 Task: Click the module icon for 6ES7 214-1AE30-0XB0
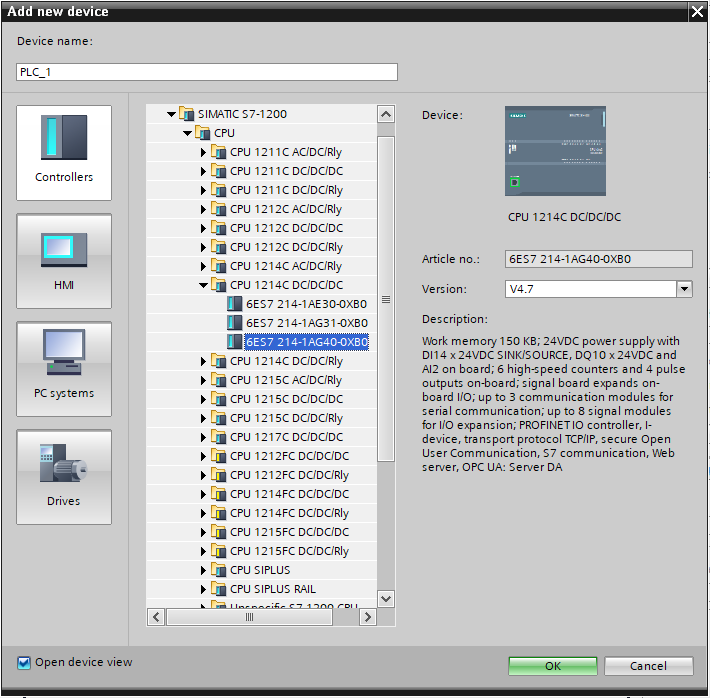pos(235,304)
